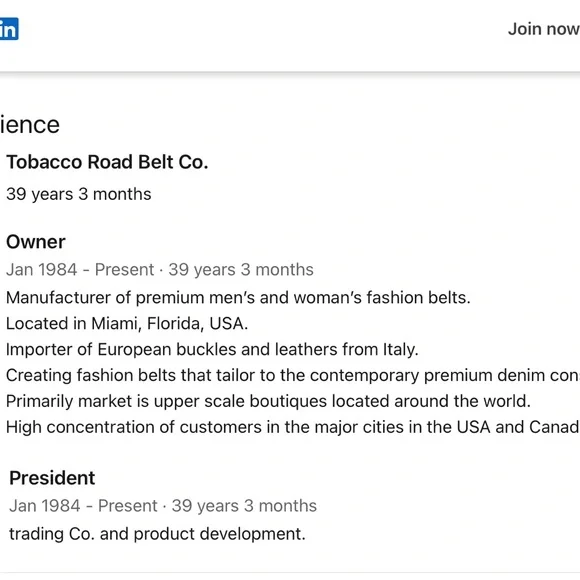Click the Creating fashion belts description line
This screenshot has height=580, width=580.
point(293,375)
